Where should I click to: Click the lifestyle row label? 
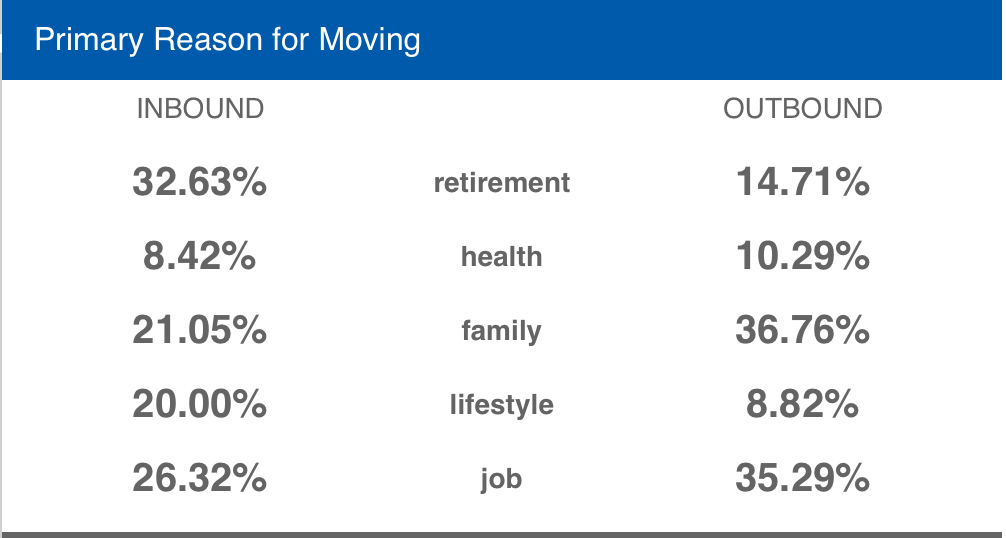click(502, 405)
